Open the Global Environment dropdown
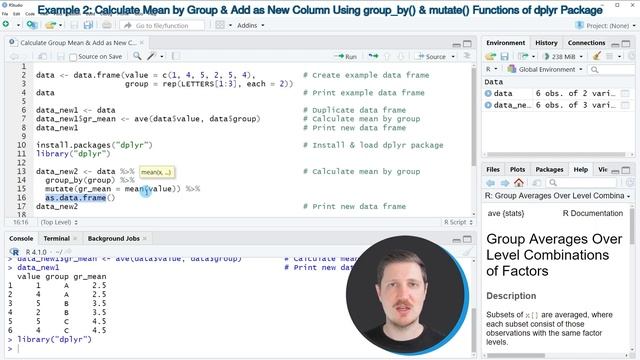The image size is (640, 360). tap(544, 69)
